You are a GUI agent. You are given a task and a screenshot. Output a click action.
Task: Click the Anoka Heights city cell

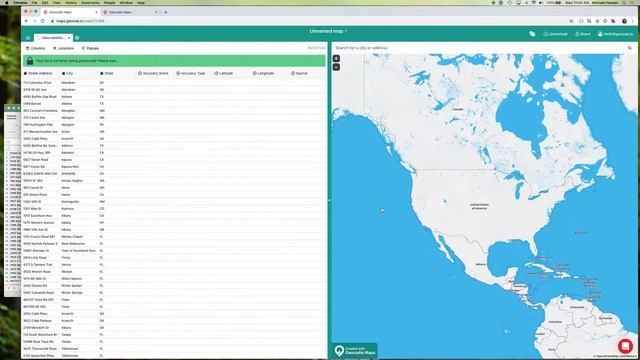pyautogui.click(x=72, y=181)
